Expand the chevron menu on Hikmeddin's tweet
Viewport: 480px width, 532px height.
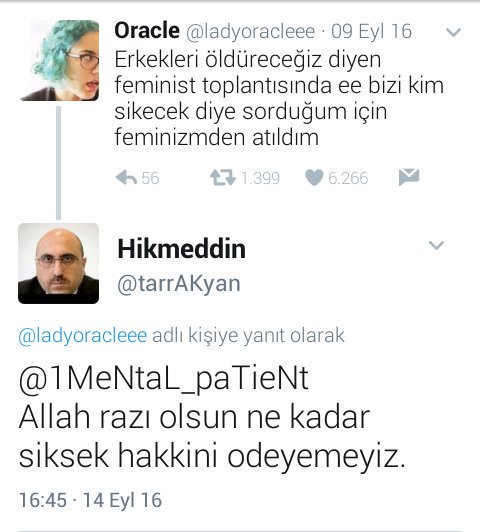pyautogui.click(x=436, y=245)
